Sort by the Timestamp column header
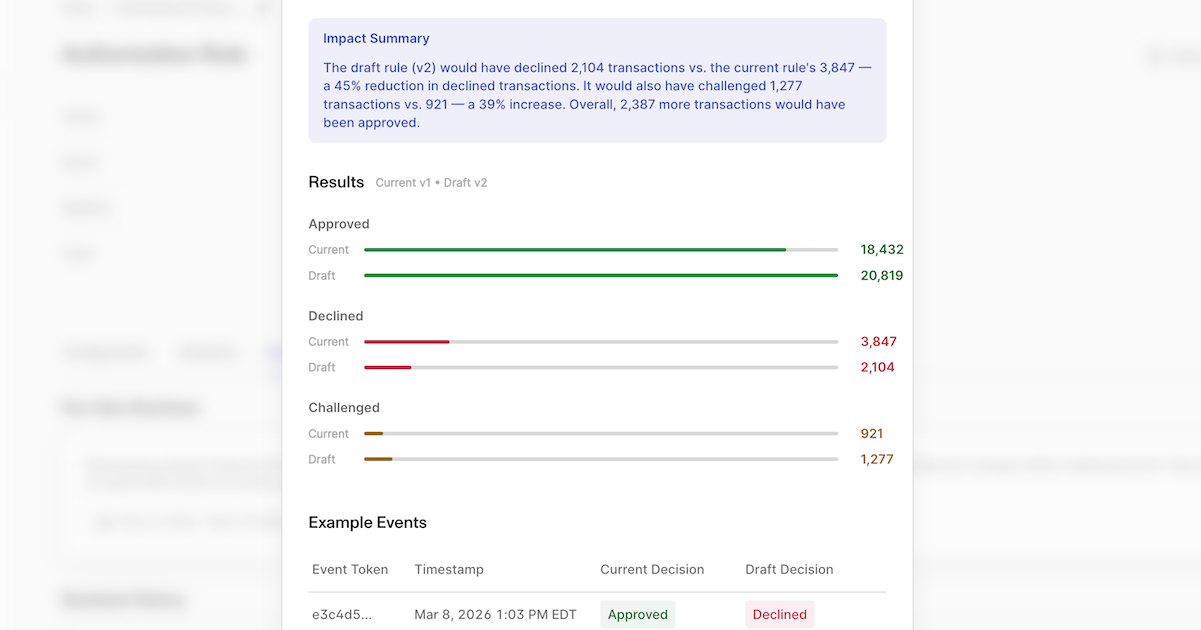The image size is (1201, 630). point(448,569)
